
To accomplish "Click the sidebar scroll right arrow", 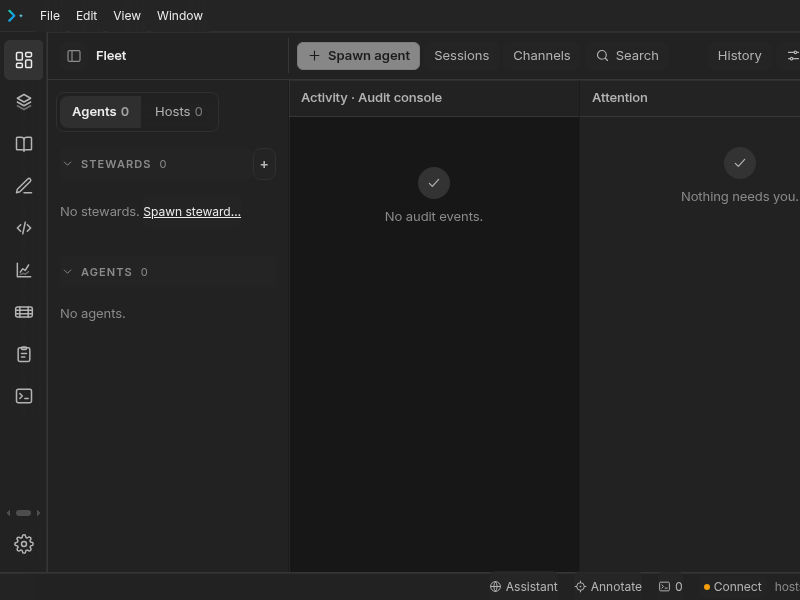I will click(x=38, y=513).
